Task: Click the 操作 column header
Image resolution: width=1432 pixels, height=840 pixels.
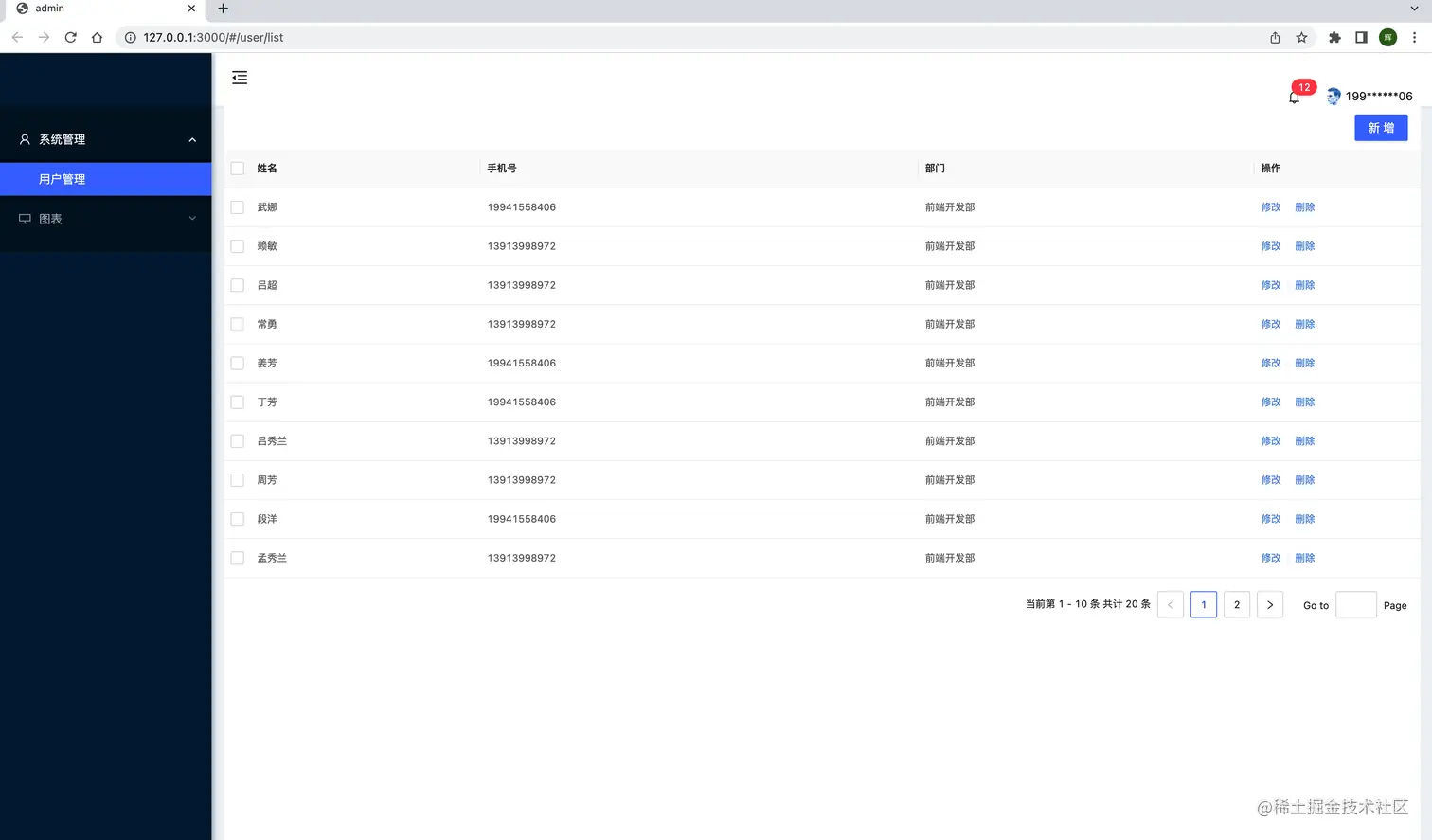Action: coord(1271,169)
